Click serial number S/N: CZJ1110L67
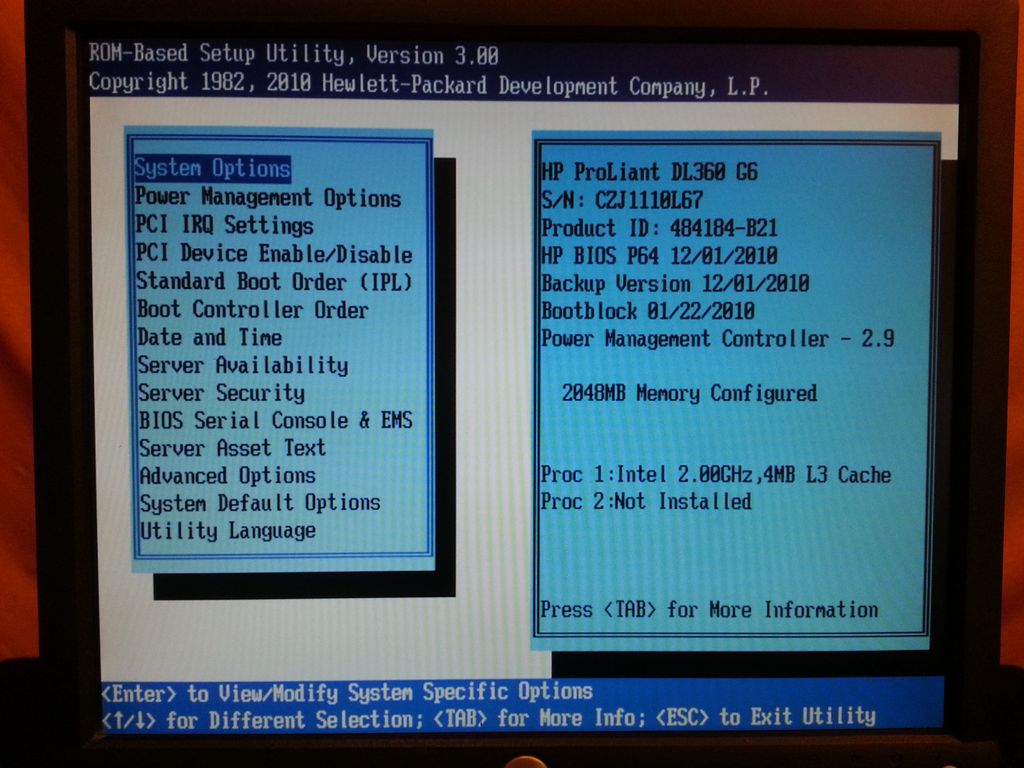 tap(622, 200)
